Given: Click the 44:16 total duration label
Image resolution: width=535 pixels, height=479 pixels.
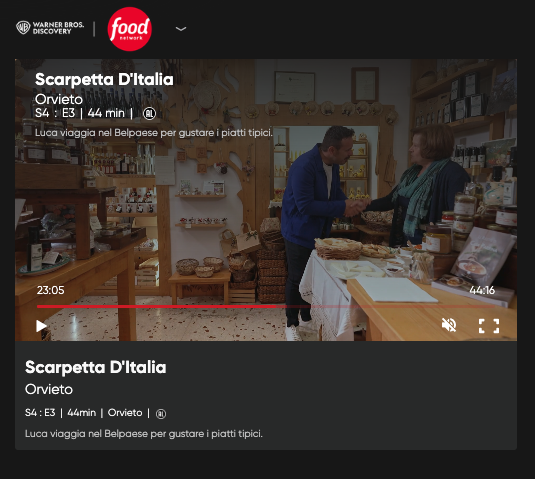Looking at the screenshot, I should coord(482,290).
